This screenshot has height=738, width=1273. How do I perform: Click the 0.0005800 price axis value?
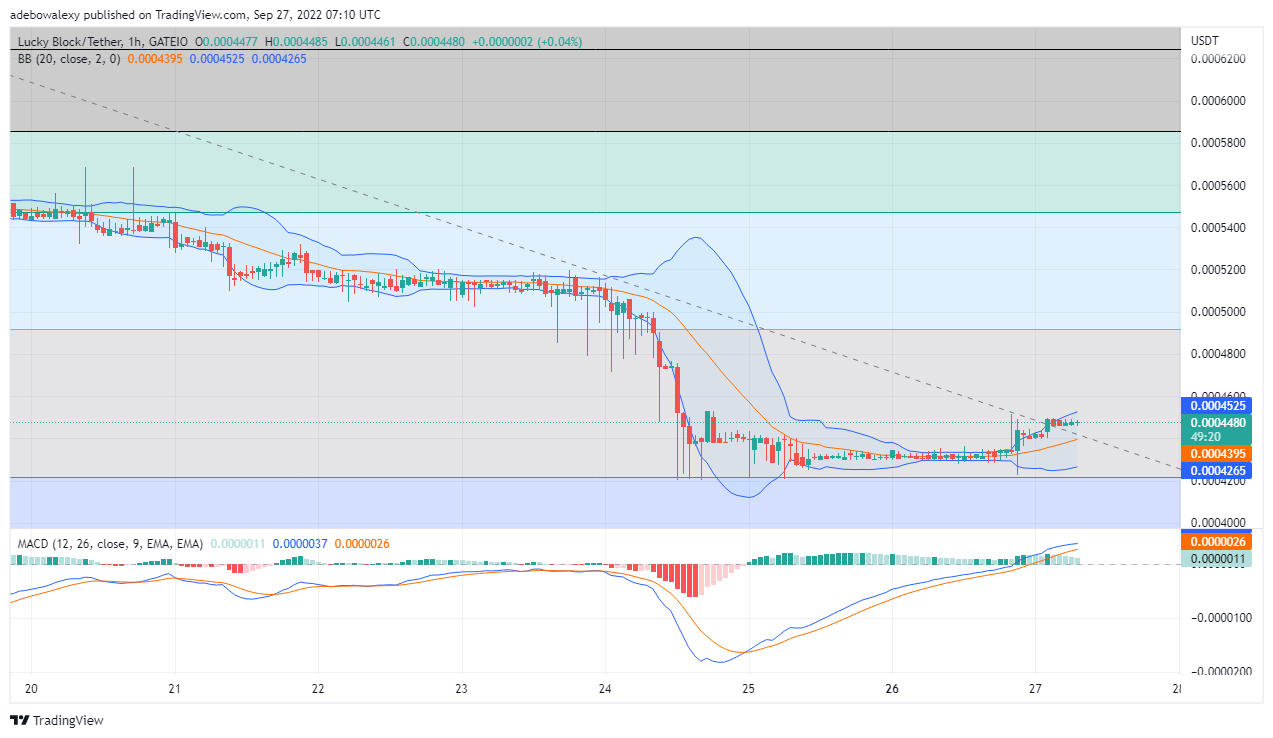tap(1217, 143)
